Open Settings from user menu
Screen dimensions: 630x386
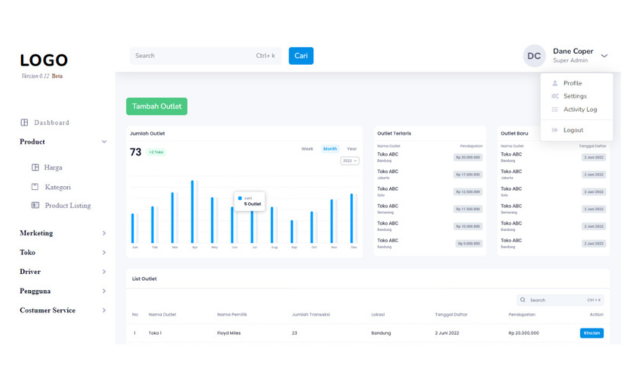tap(575, 96)
